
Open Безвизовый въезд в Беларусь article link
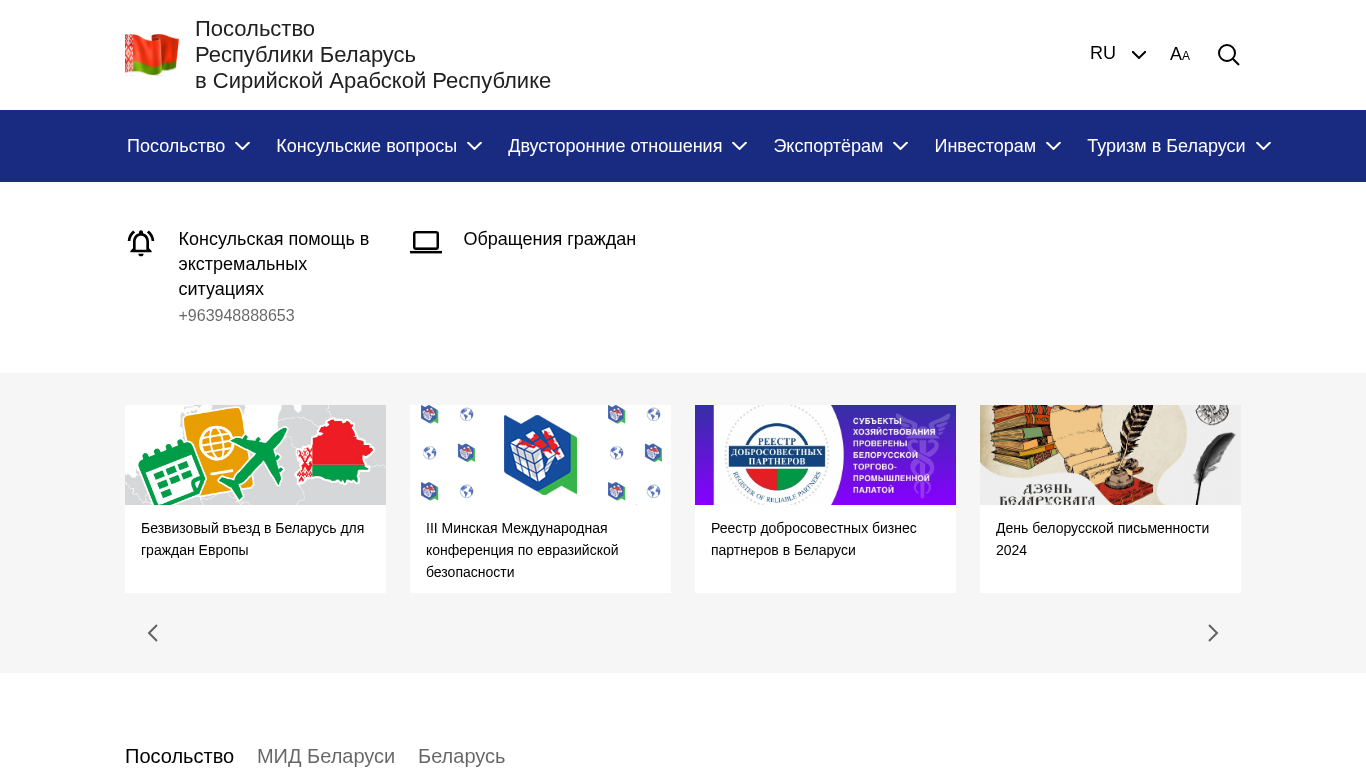coord(253,539)
